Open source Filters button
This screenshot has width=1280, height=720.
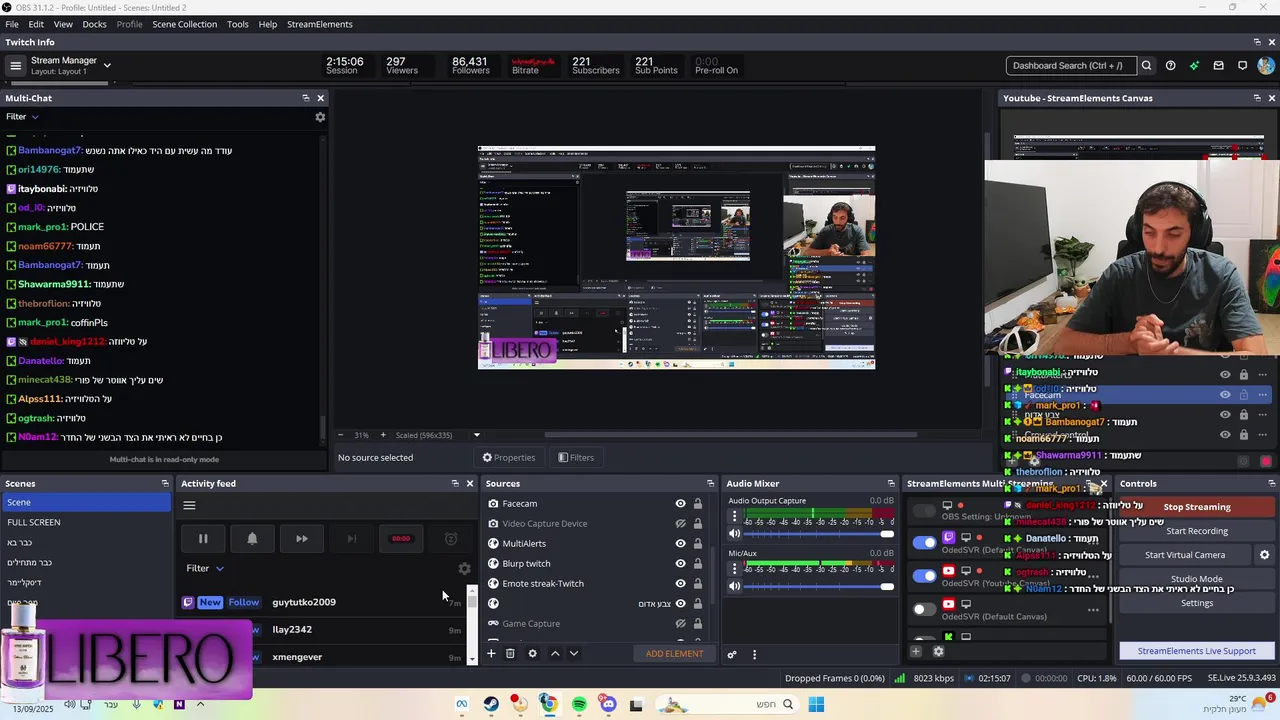pos(576,458)
